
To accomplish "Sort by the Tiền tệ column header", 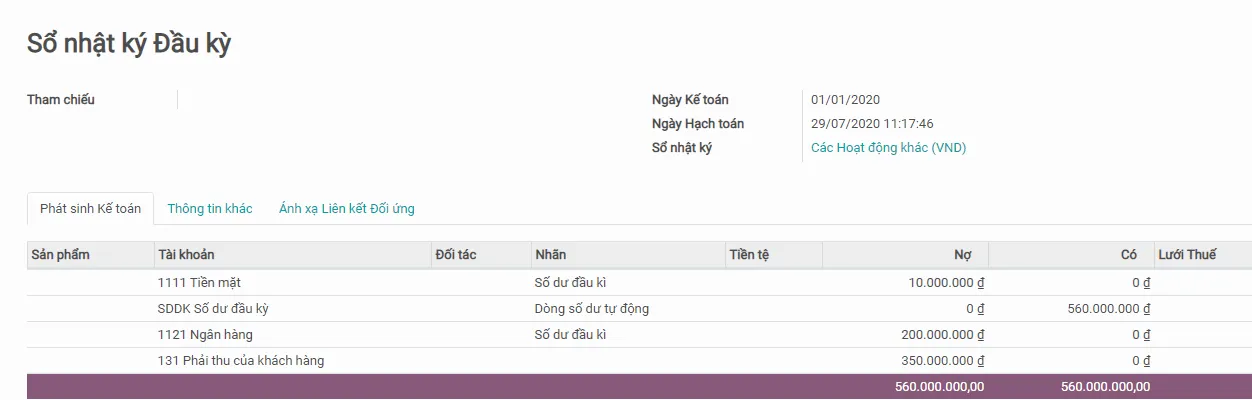I will pos(749,255).
